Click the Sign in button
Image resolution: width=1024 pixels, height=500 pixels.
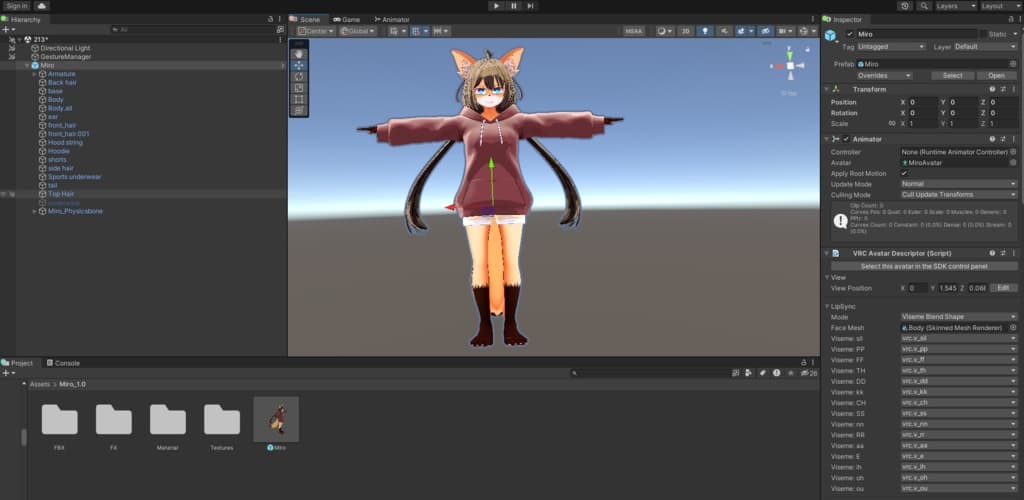click(17, 6)
